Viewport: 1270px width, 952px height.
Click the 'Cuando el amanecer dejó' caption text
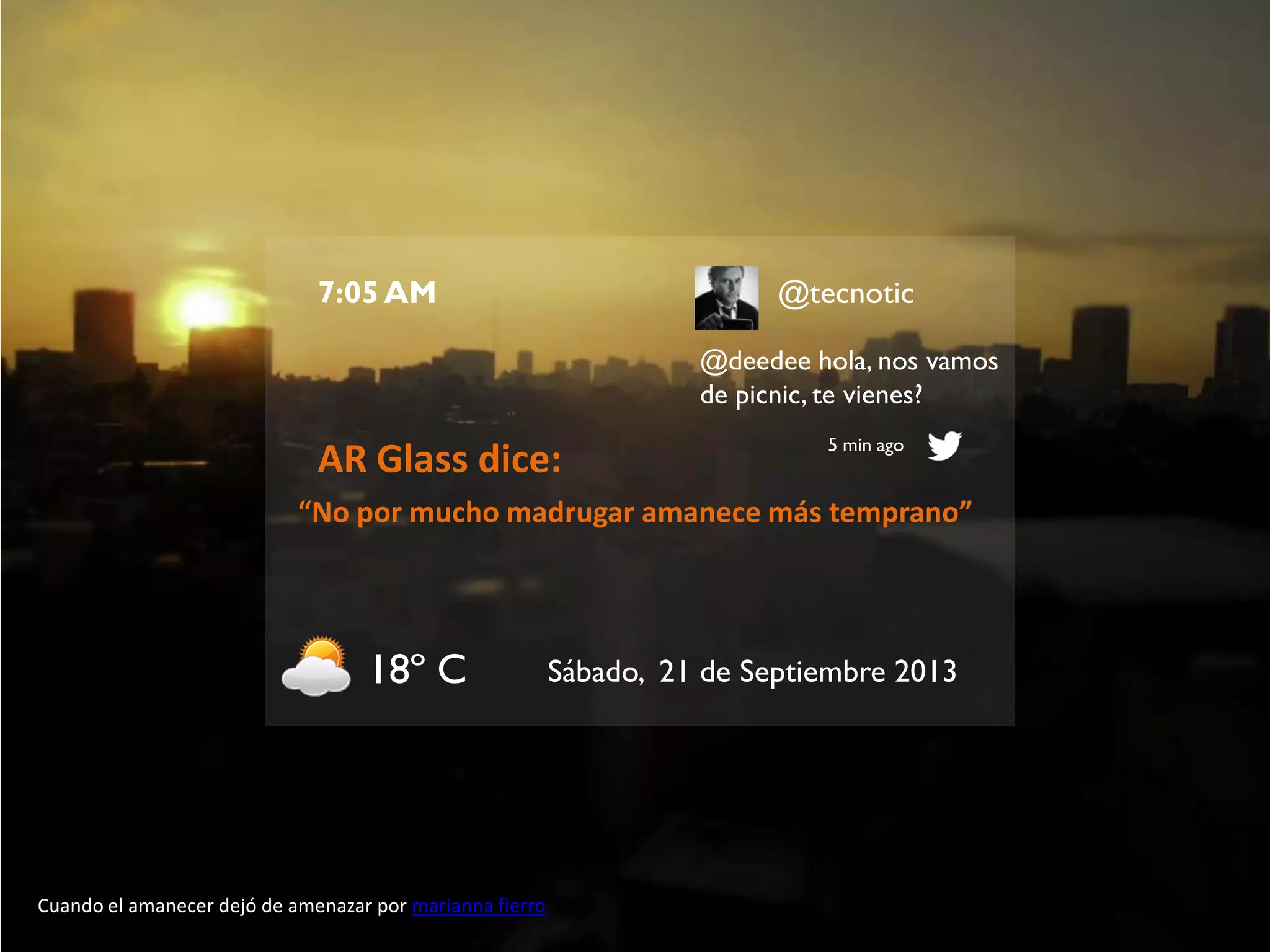pos(222,906)
